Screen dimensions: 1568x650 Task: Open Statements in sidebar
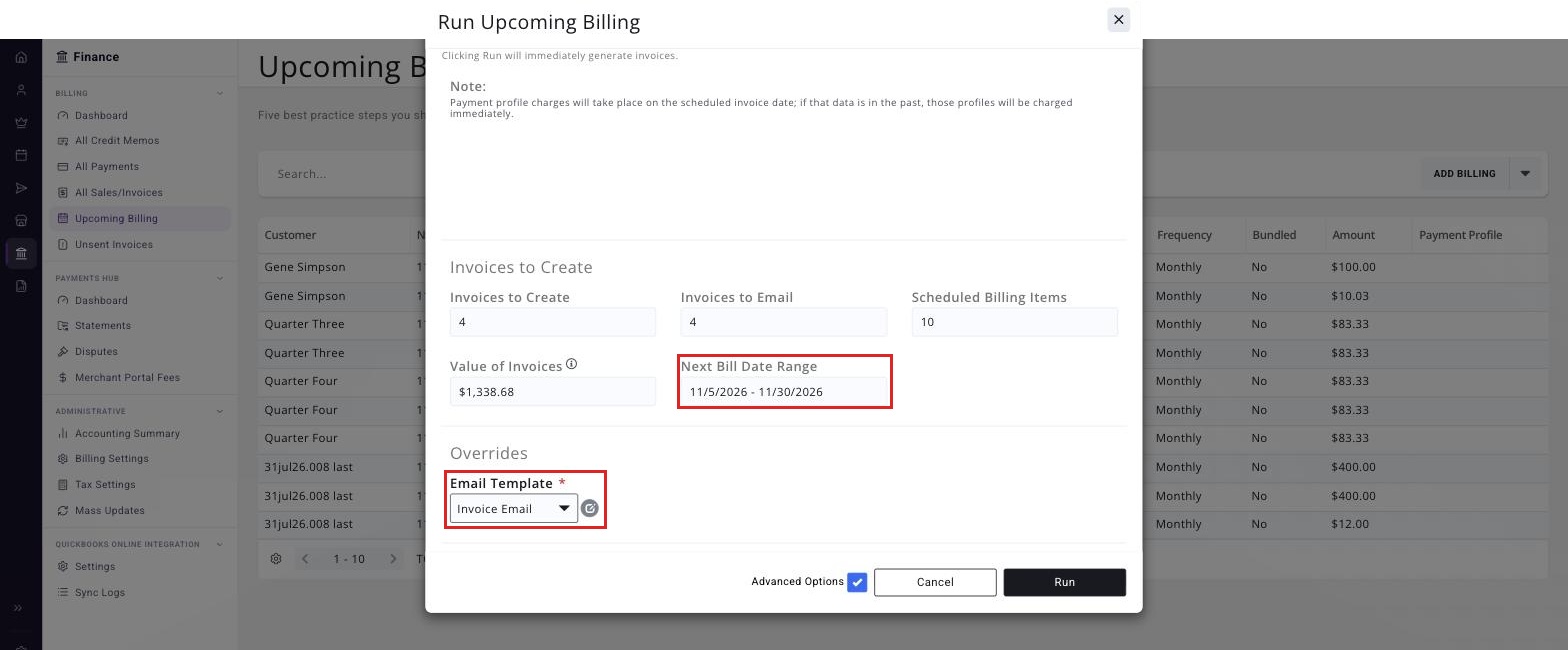pos(103,326)
